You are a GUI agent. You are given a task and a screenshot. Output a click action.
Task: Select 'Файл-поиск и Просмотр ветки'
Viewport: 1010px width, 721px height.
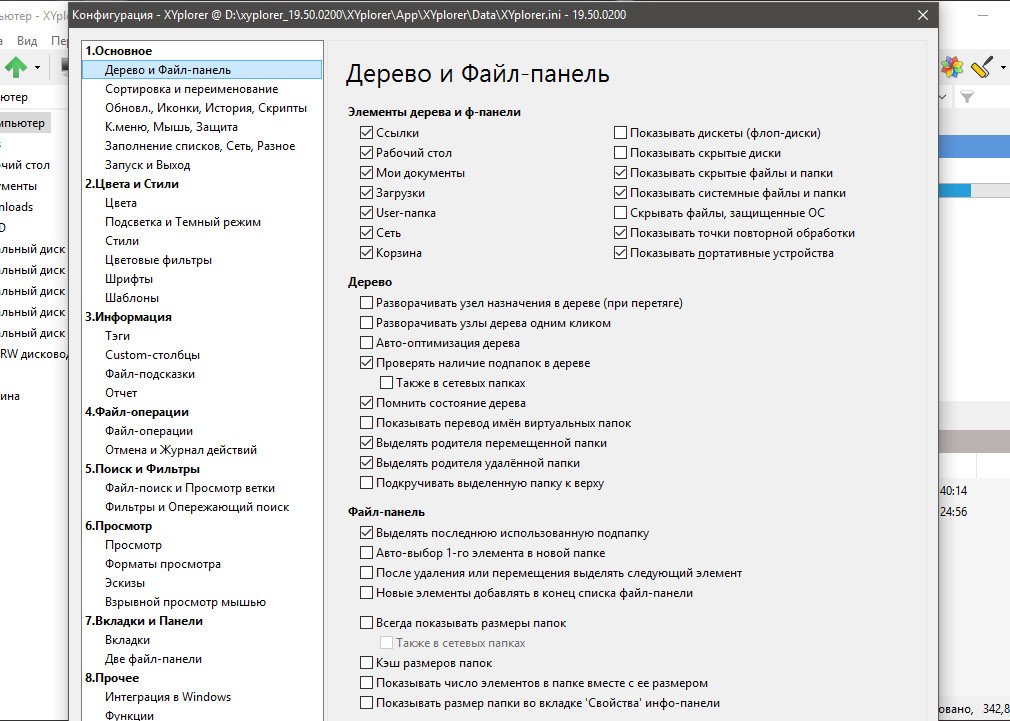(190, 488)
